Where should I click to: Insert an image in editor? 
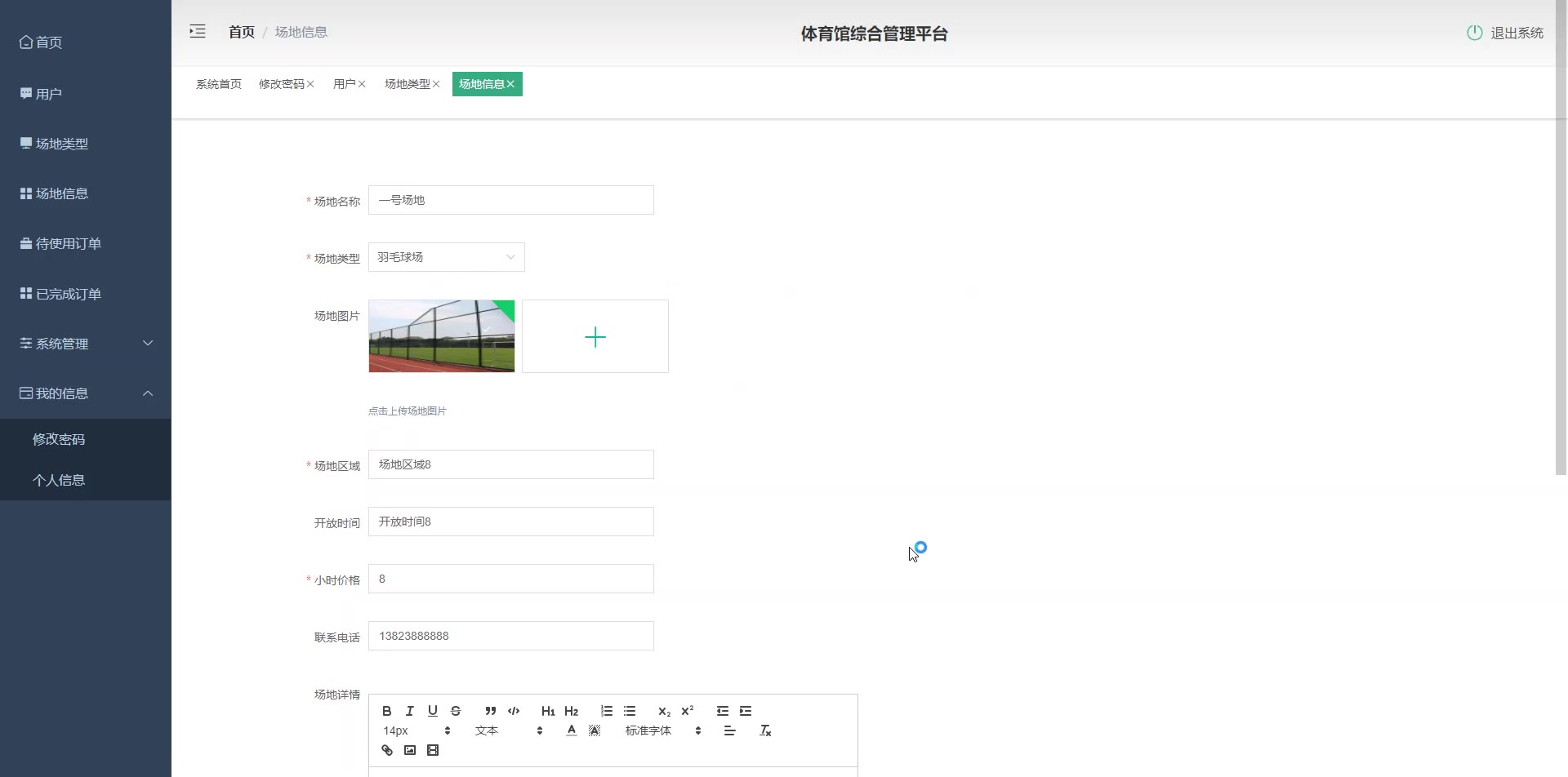click(x=410, y=750)
